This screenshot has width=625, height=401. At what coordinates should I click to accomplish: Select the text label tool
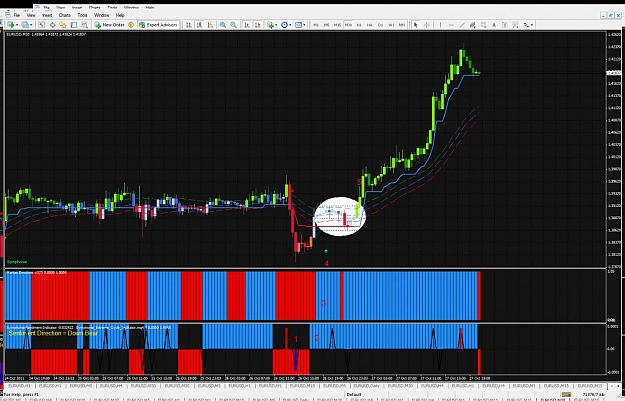coord(505,25)
